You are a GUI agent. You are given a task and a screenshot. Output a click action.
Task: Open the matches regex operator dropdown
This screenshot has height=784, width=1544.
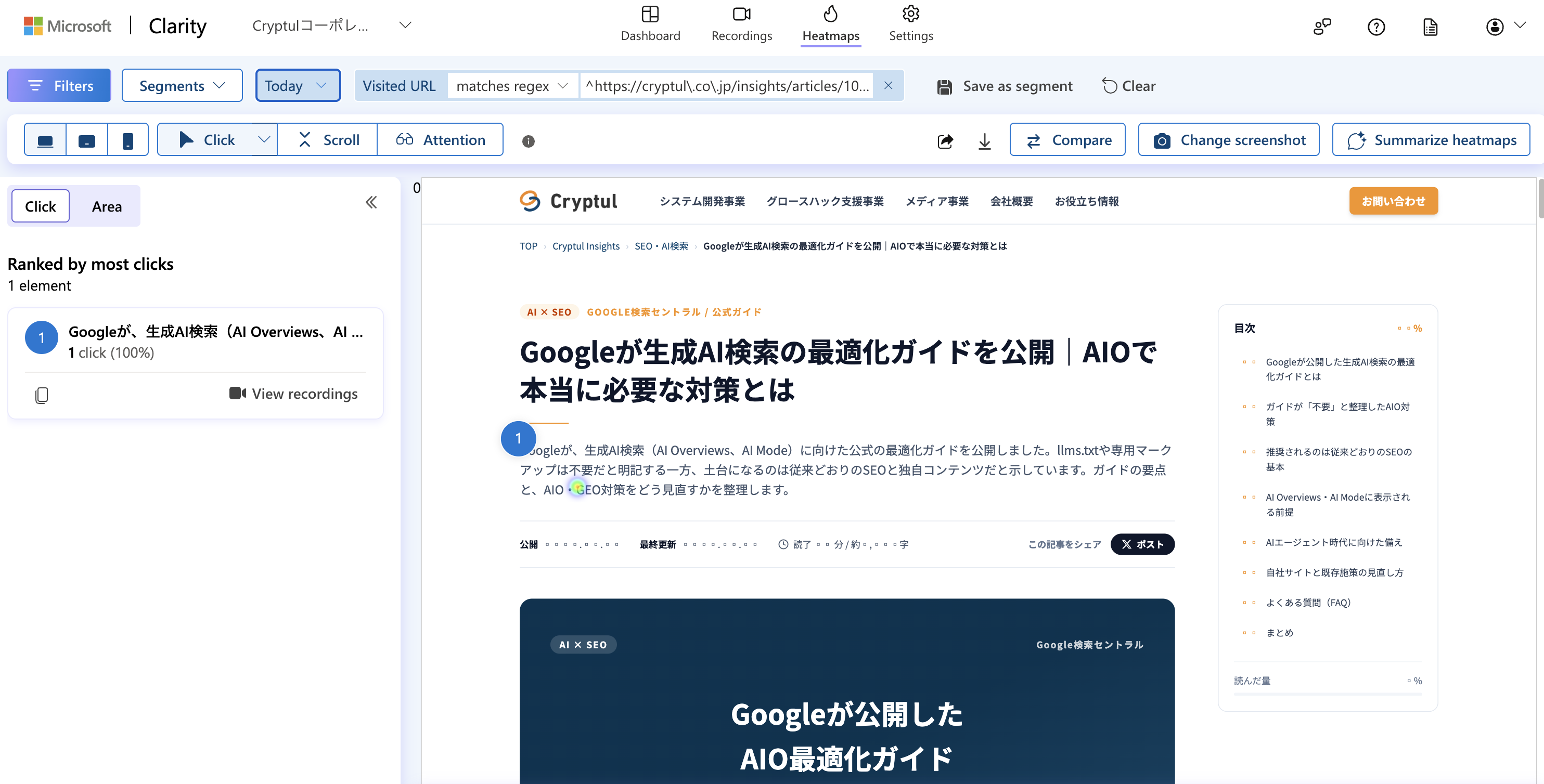(512, 86)
